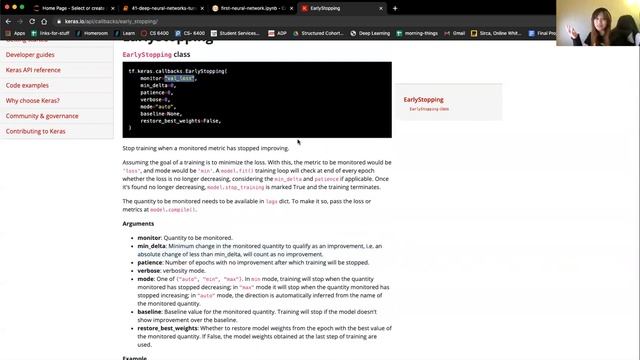The width and height of the screenshot is (640, 360).
Task: Click the 'min_delta' argument name in the list
Action: pos(151,246)
